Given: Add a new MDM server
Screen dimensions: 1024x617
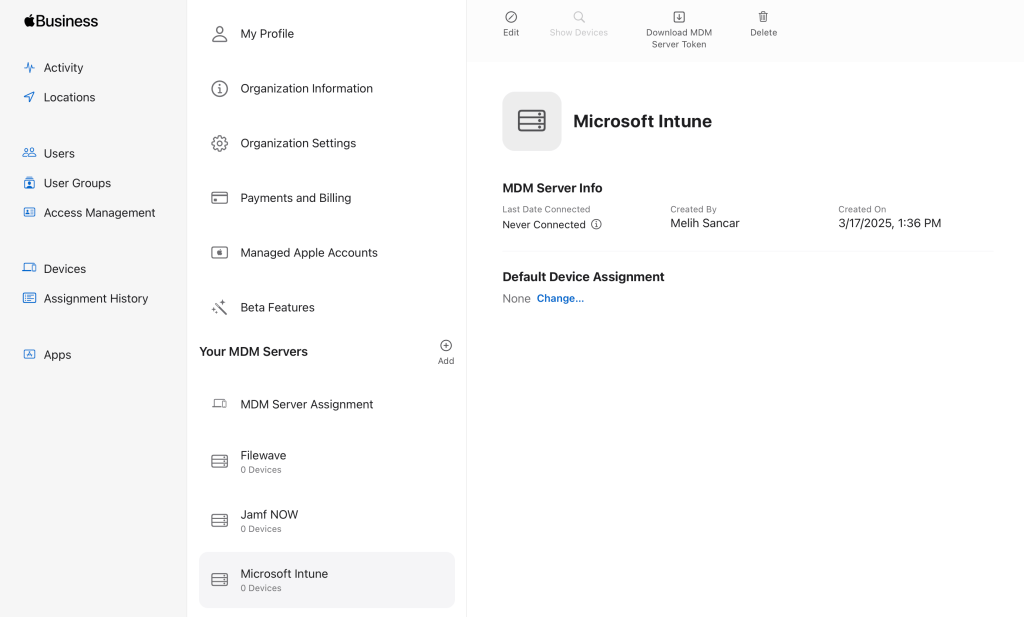Looking at the screenshot, I should (x=446, y=346).
